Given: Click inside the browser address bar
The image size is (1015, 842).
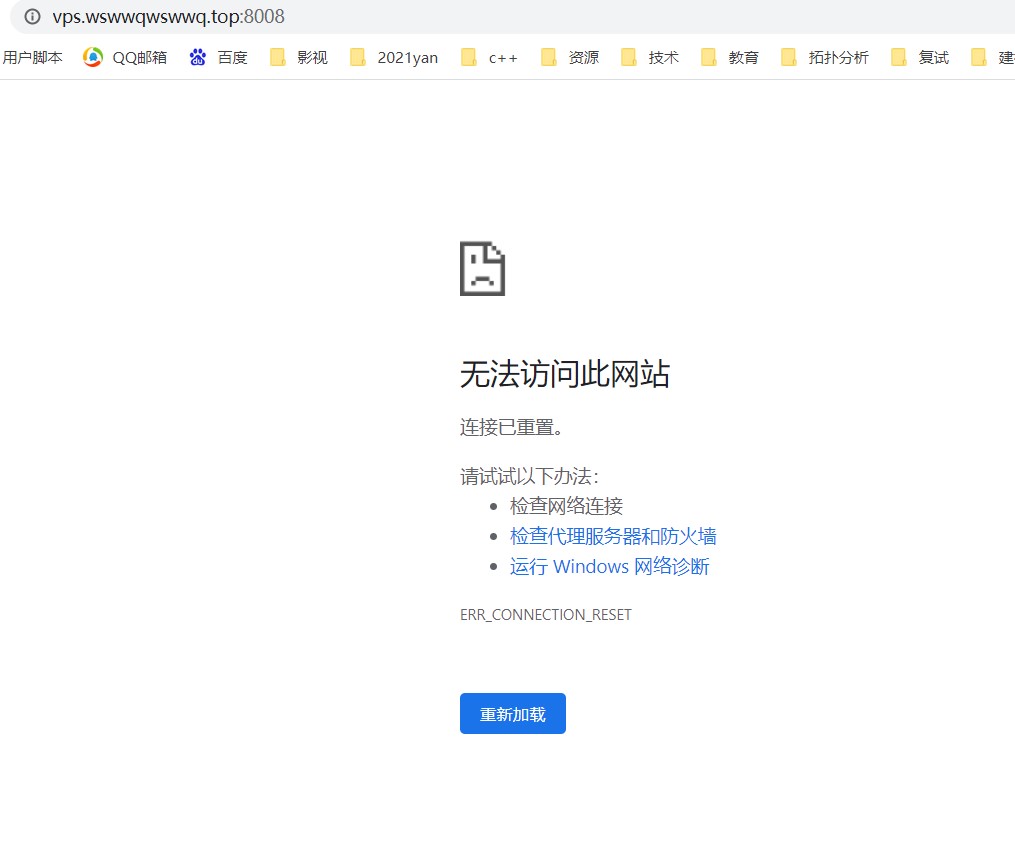Looking at the screenshot, I should (x=400, y=17).
